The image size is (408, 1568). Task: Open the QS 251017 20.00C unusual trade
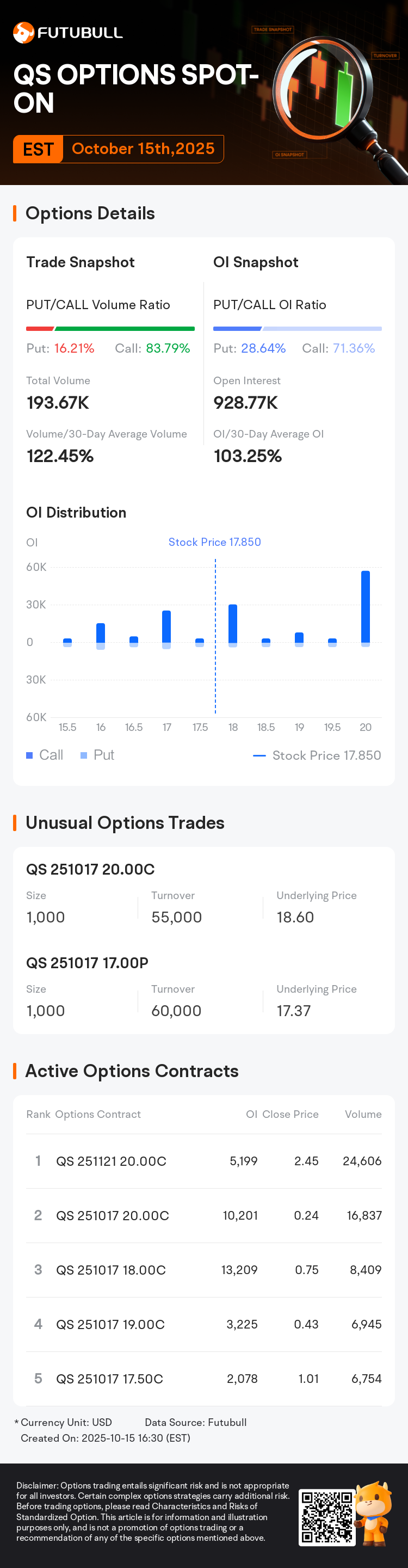pos(91,869)
